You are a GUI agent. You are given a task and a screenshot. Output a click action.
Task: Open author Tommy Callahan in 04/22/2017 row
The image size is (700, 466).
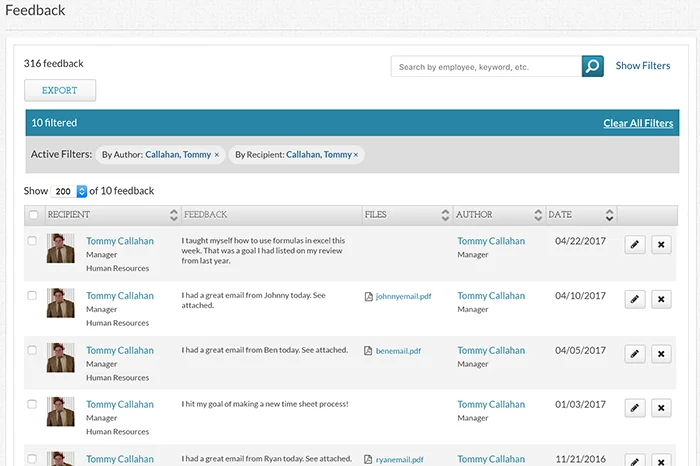491,241
